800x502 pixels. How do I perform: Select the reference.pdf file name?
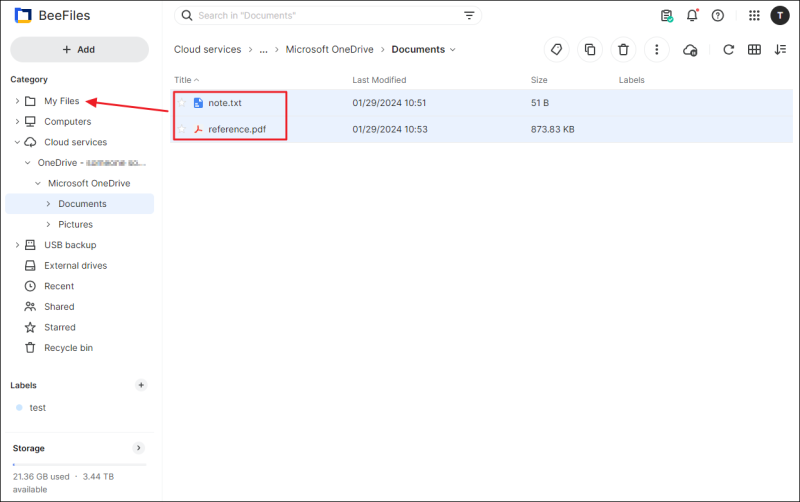coord(237,129)
